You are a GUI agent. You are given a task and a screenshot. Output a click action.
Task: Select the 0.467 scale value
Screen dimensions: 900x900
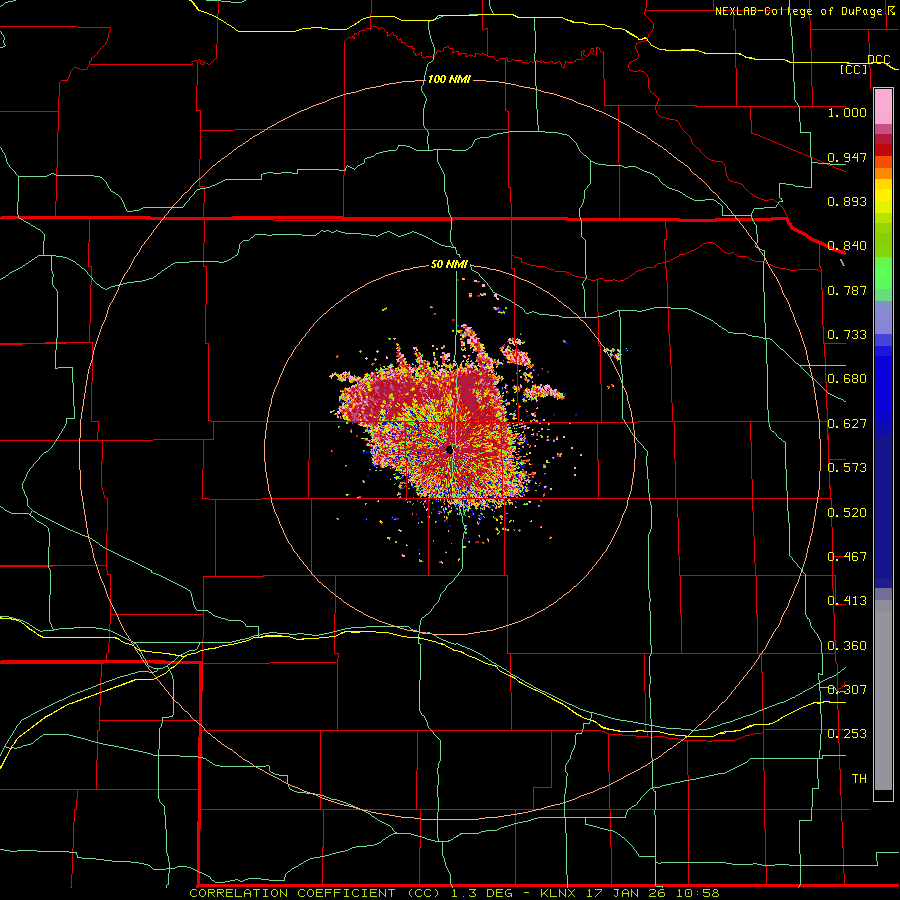tap(847, 557)
